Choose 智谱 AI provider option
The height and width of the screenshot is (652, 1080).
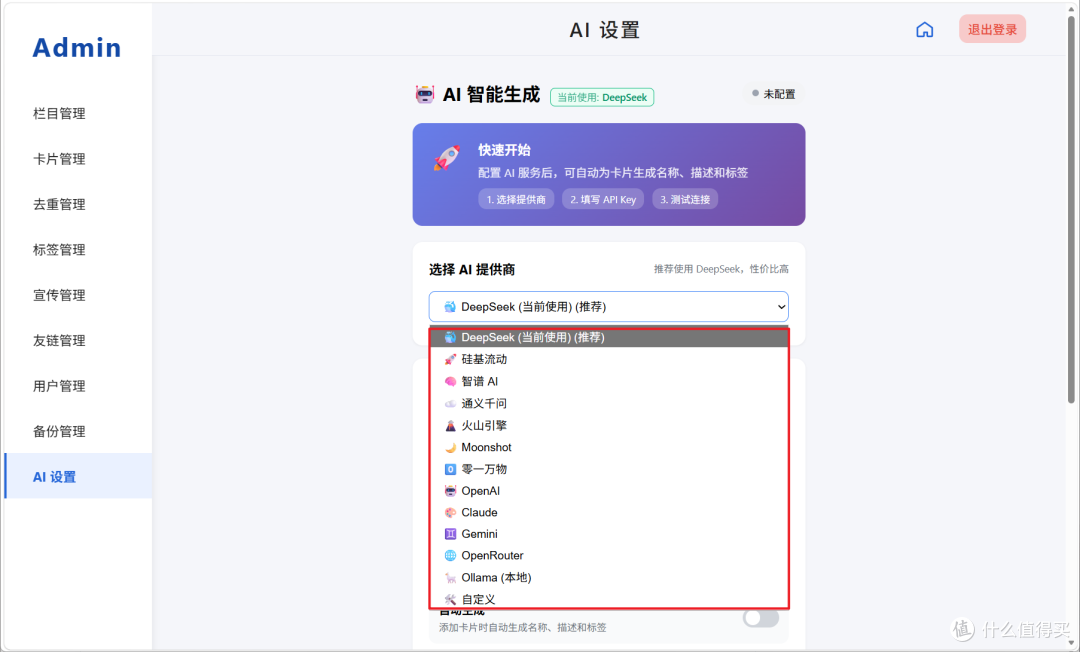(x=609, y=381)
